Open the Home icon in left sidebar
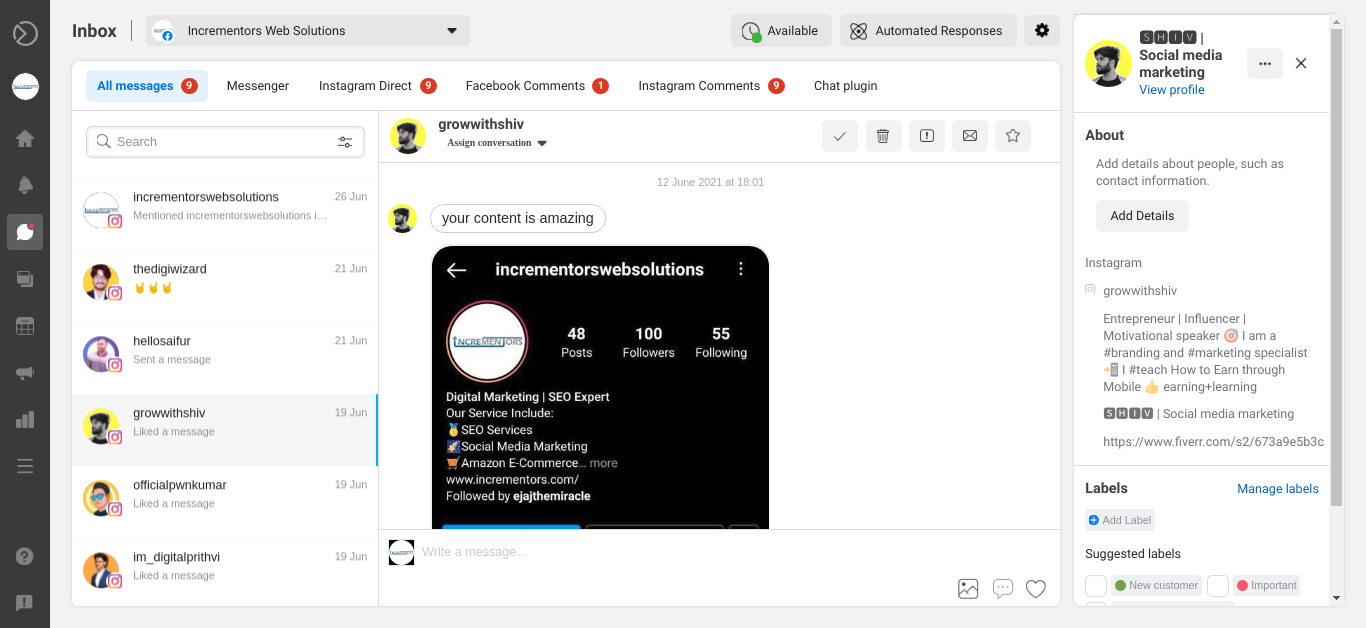Viewport: 1366px width, 628px height. 25,139
